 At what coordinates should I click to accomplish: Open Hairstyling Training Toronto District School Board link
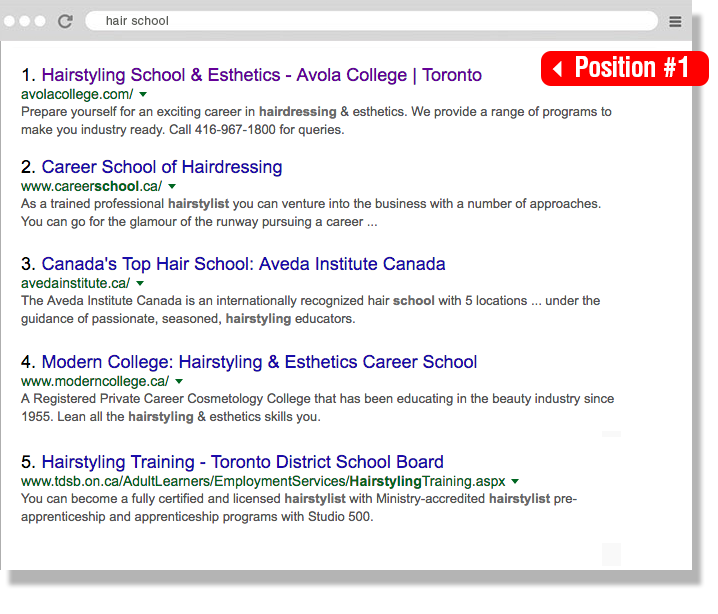pos(242,462)
